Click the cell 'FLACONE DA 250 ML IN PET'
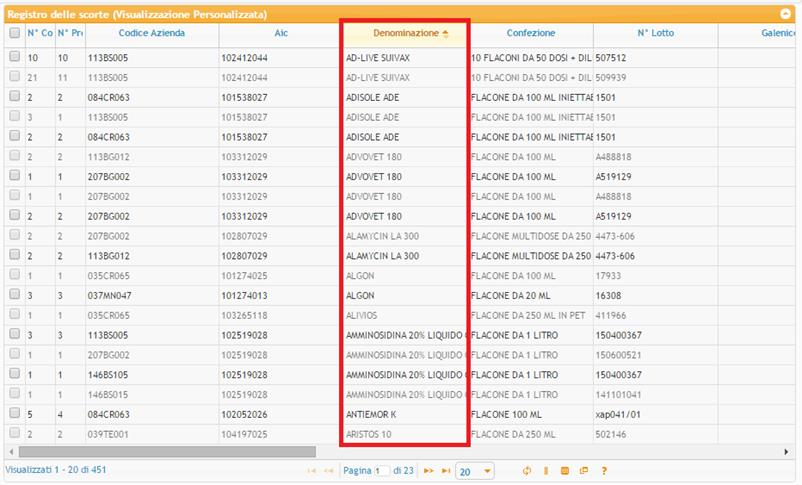Image resolution: width=802 pixels, height=485 pixels. (x=528, y=316)
